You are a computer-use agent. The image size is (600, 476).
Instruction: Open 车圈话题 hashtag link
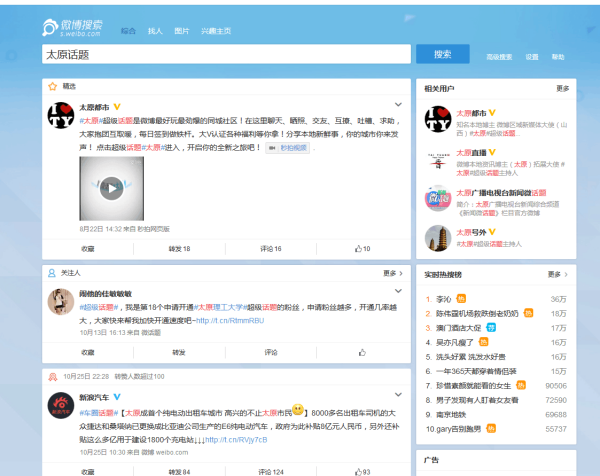(x=98, y=413)
